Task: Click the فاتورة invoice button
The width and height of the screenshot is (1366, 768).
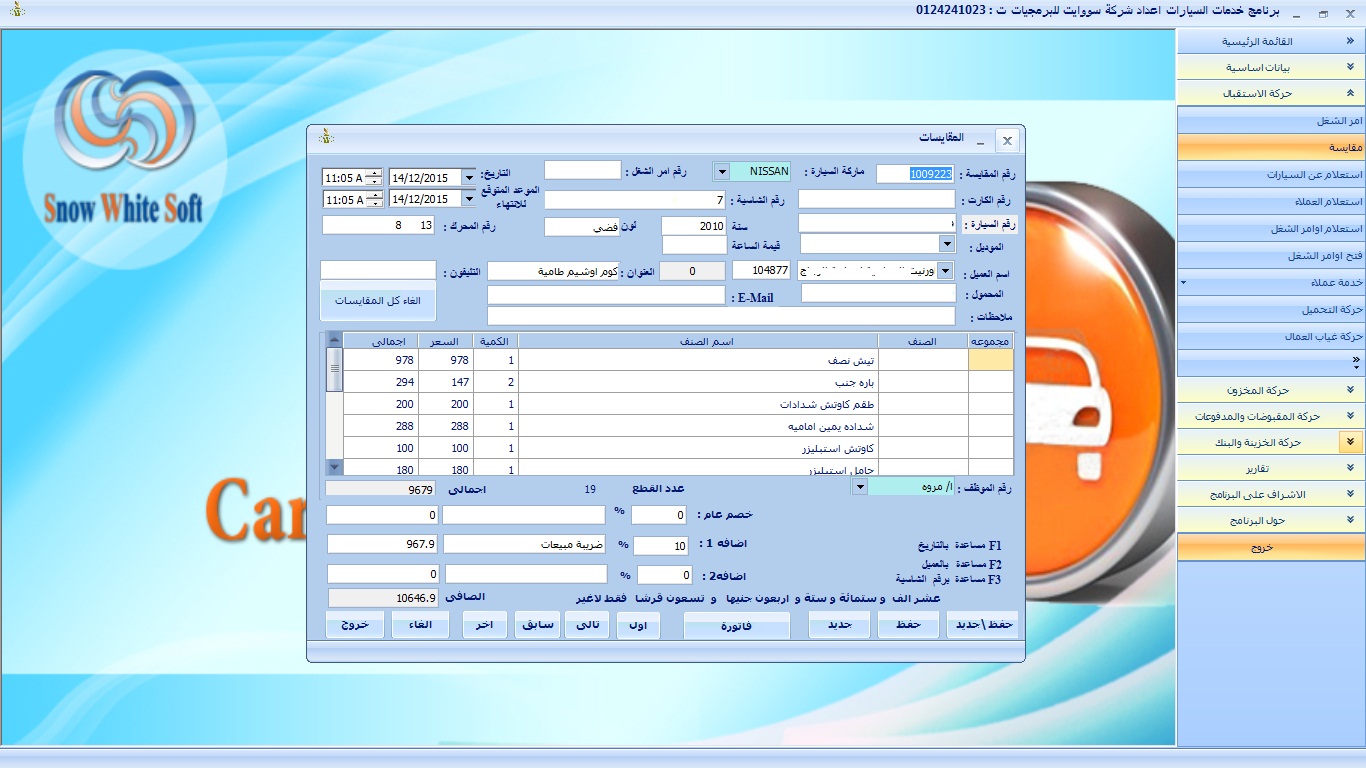Action: pyautogui.click(x=736, y=626)
